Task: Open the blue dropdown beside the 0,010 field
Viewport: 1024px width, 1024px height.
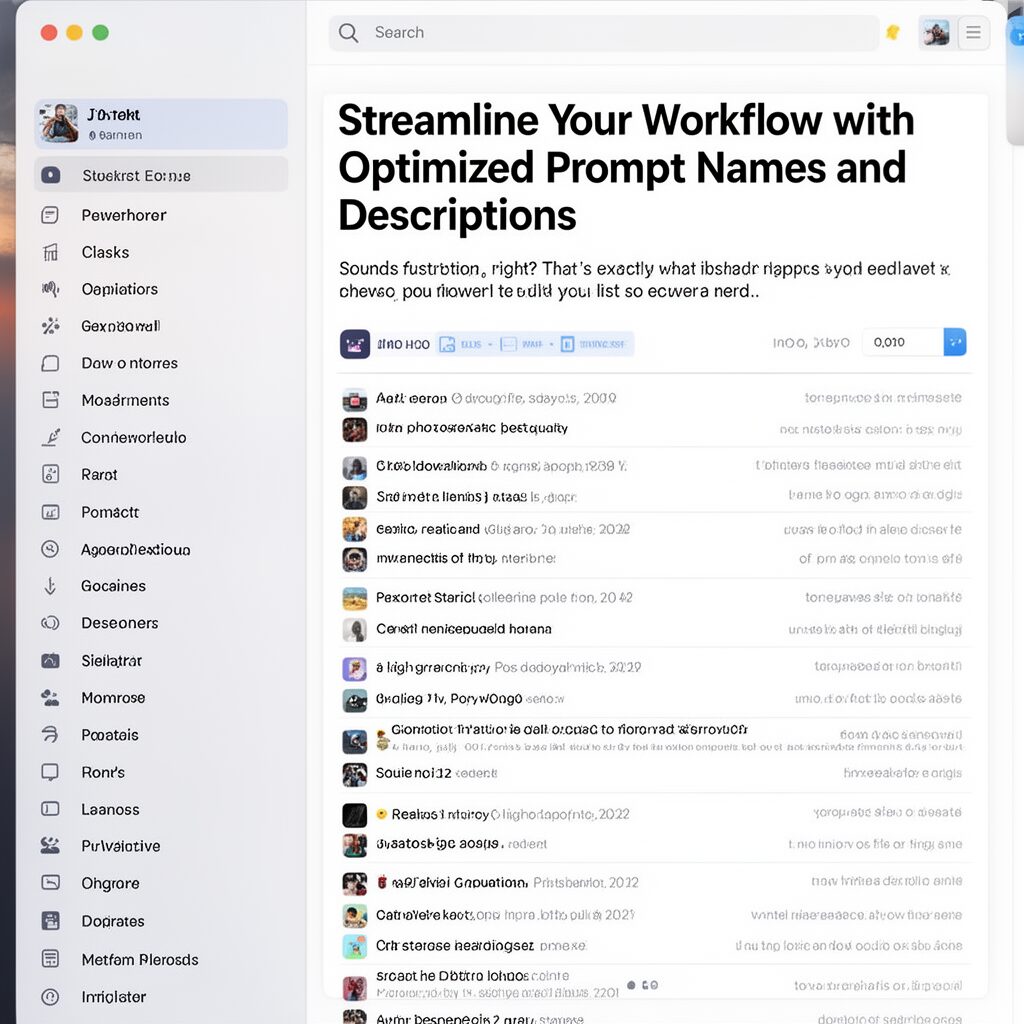Action: [x=955, y=342]
